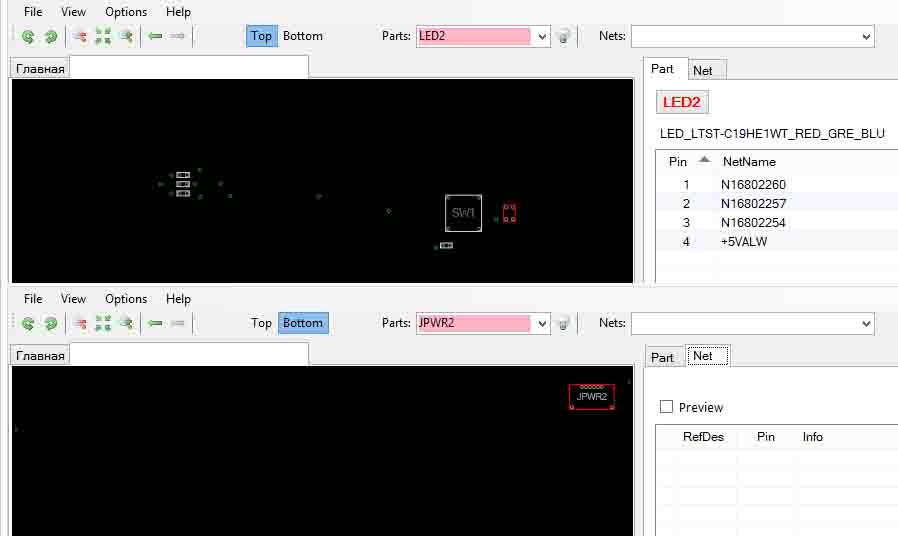898x536 pixels.
Task: Select the SW1 component on the board view
Action: tap(463, 213)
